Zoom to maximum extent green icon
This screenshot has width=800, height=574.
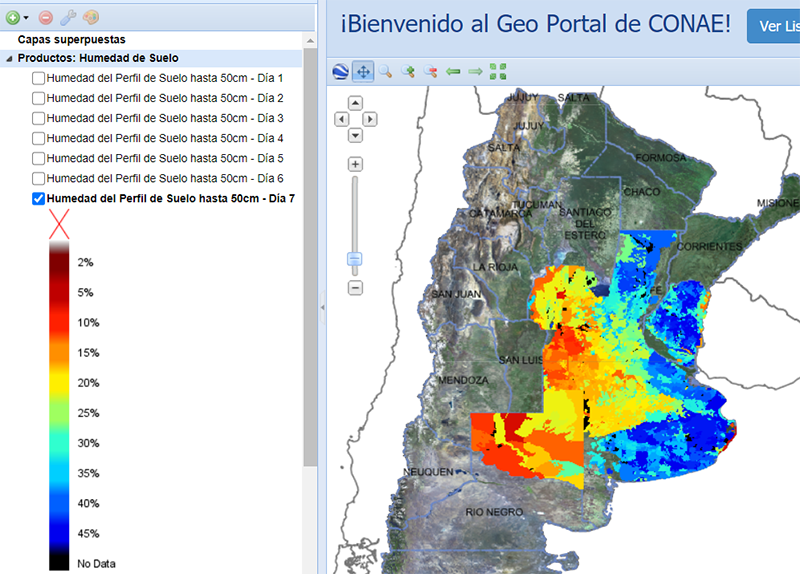pyautogui.click(x=498, y=71)
